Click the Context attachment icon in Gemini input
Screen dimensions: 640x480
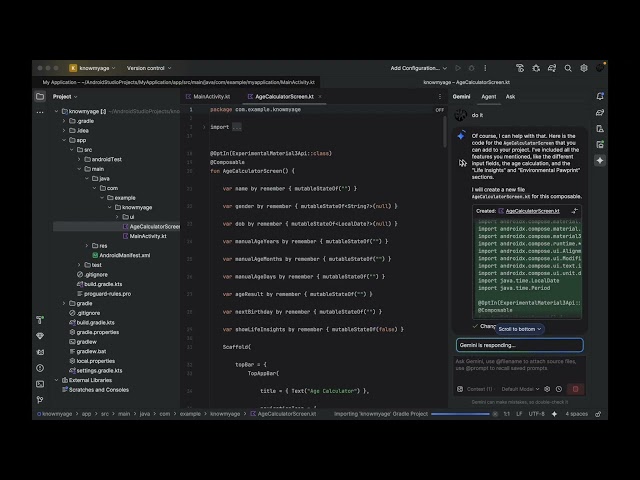pos(460,389)
